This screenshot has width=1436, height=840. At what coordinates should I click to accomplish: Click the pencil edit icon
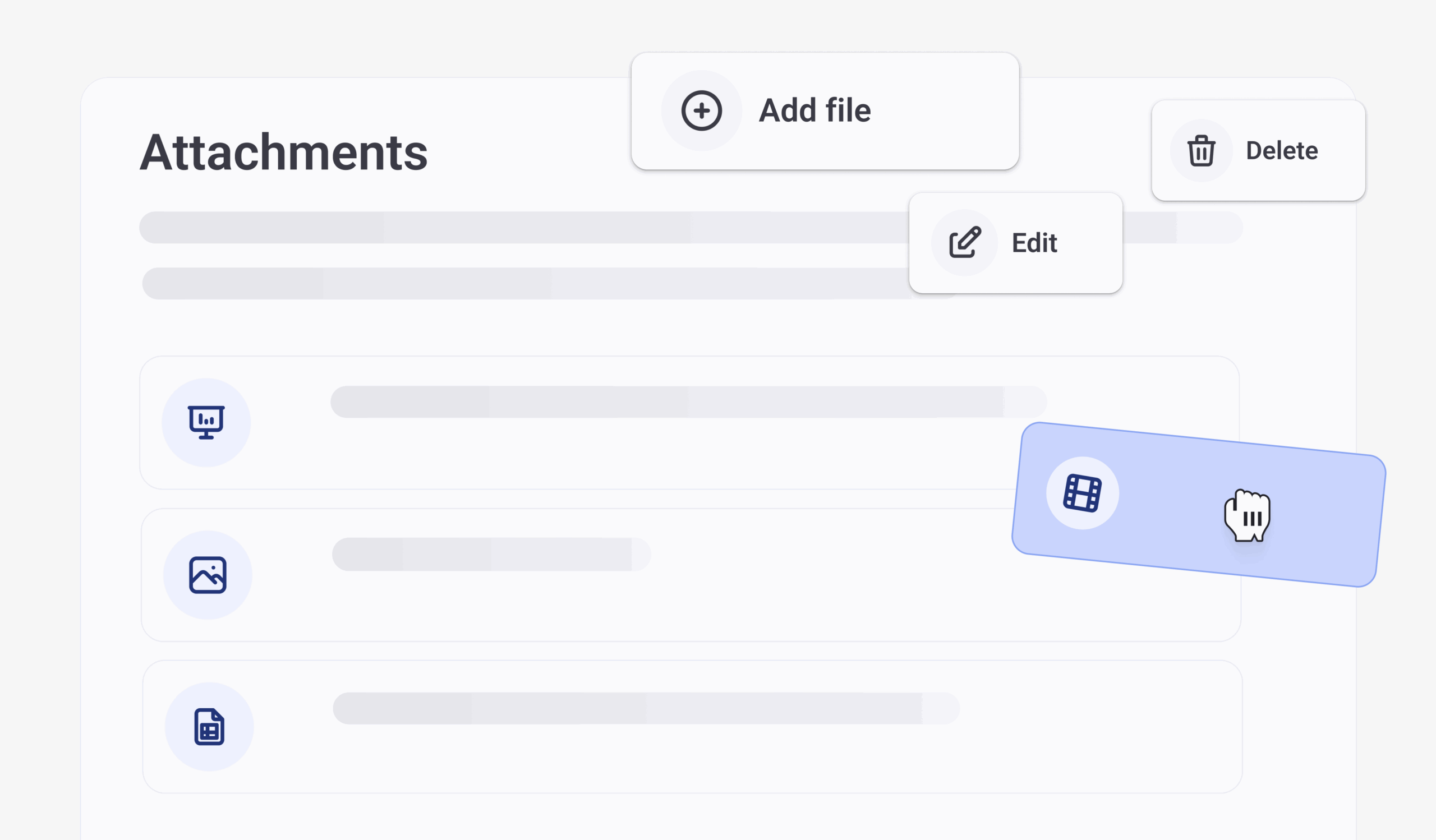[x=964, y=243]
